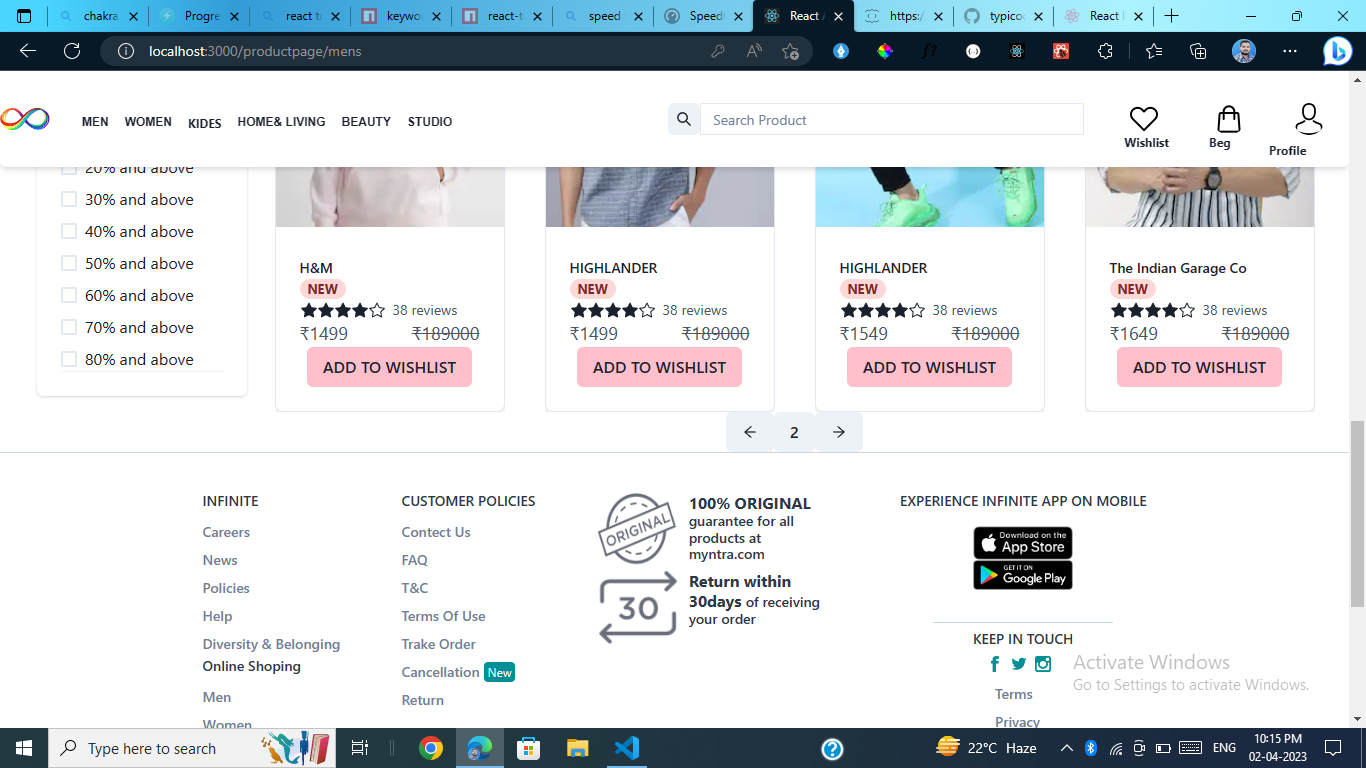This screenshot has width=1366, height=768.
Task: Open the Contect Us link
Action: [436, 532]
